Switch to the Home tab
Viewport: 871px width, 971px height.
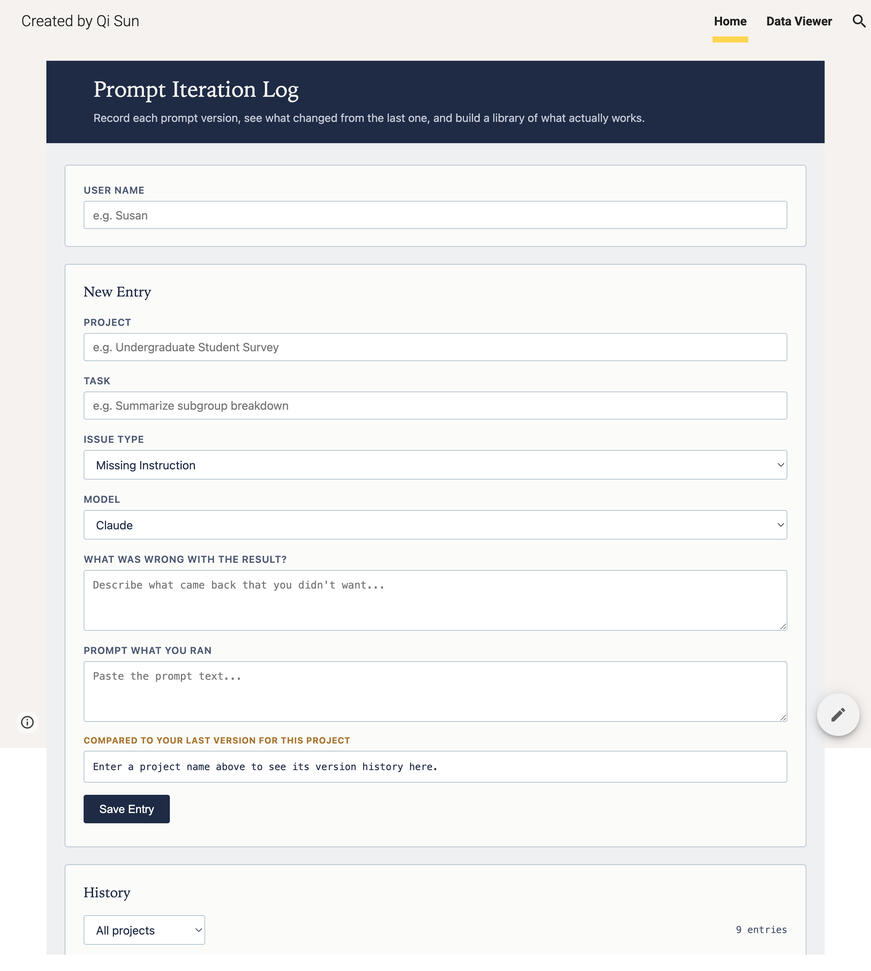(x=730, y=21)
